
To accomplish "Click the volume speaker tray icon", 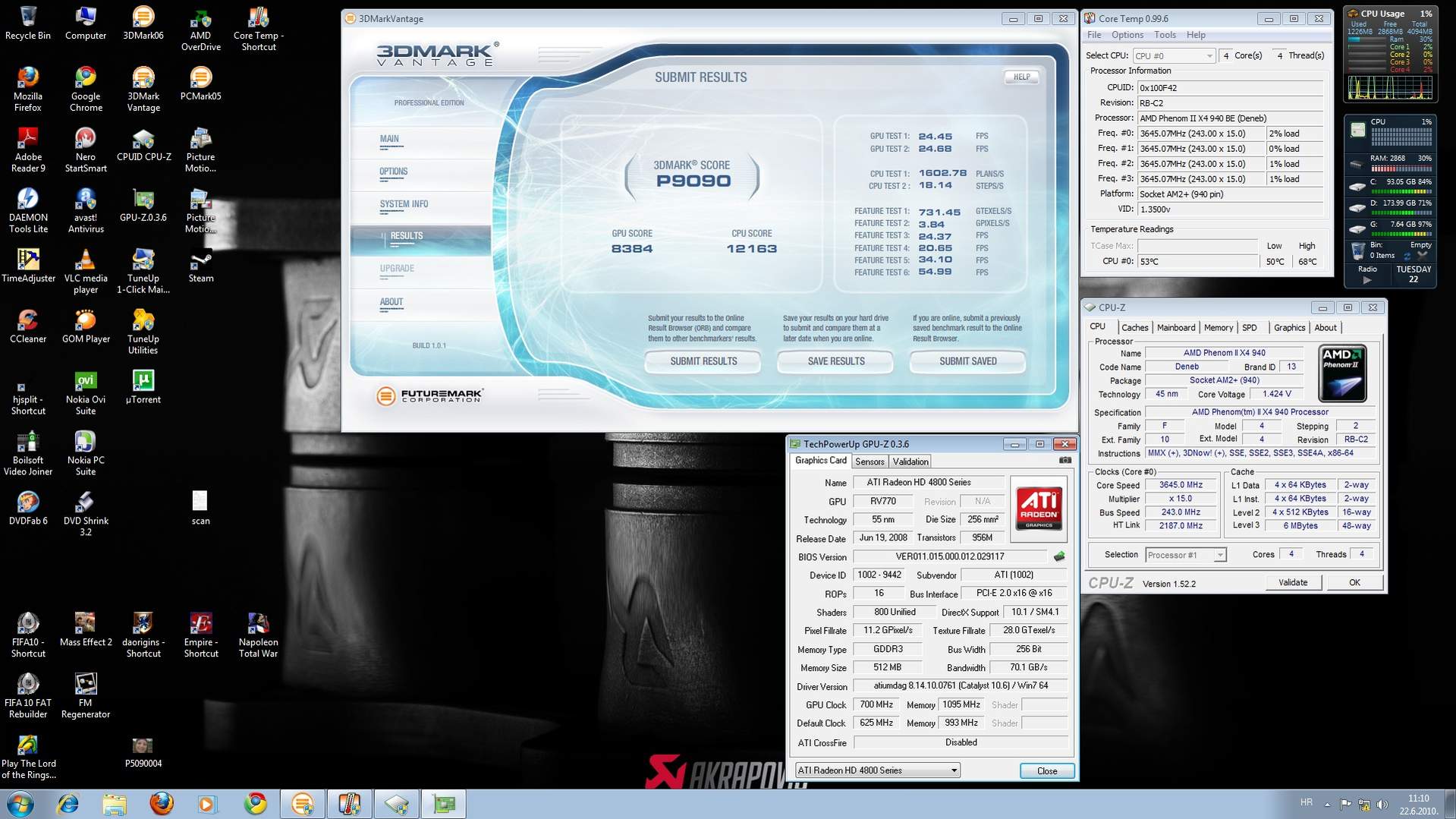I will tap(1382, 804).
